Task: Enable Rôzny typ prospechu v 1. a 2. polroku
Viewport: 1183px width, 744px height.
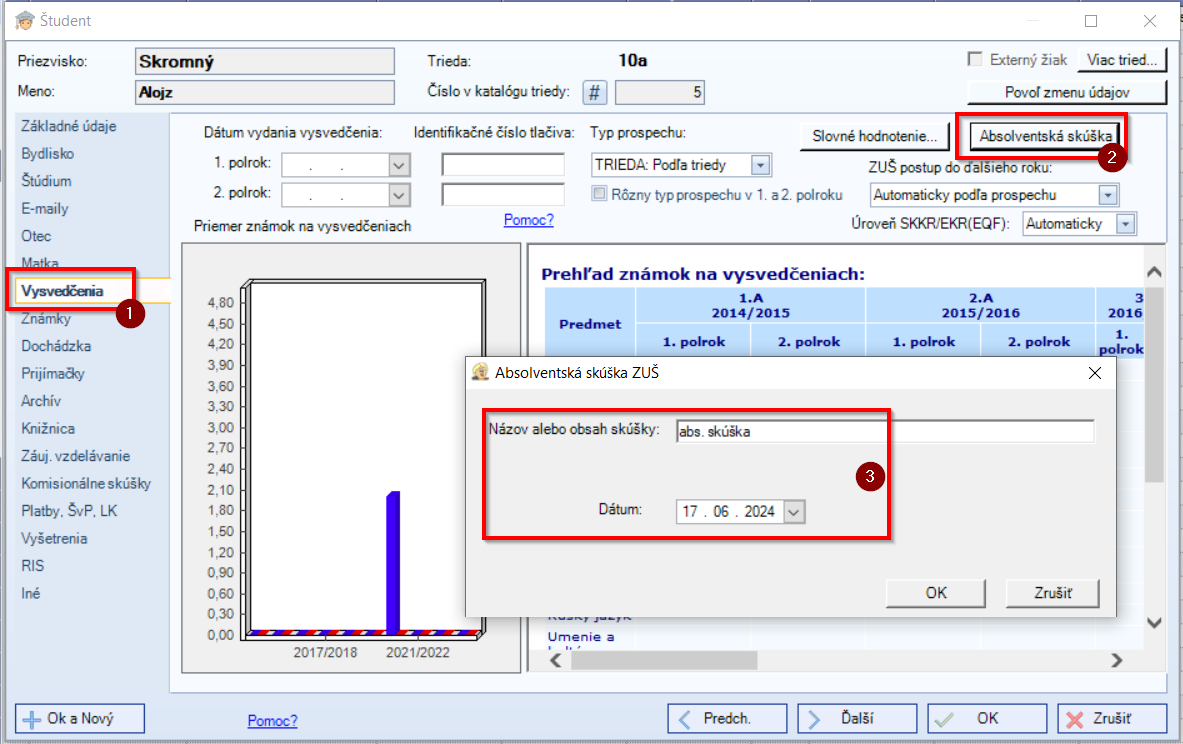Action: click(599, 194)
